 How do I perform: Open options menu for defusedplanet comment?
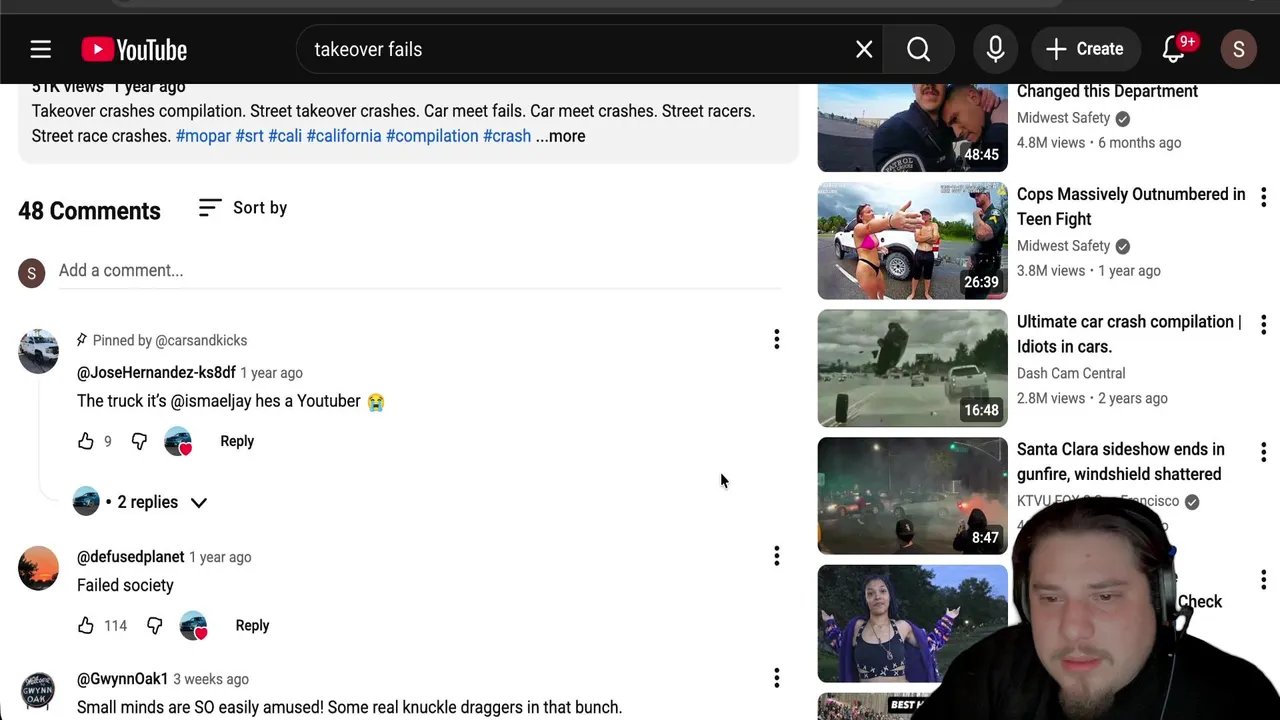pos(776,556)
